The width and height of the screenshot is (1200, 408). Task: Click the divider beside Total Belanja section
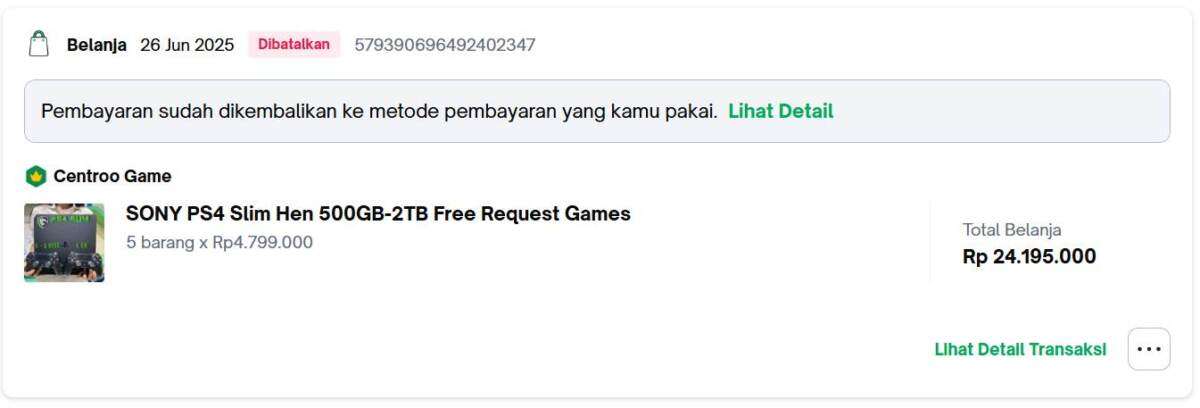(930, 243)
